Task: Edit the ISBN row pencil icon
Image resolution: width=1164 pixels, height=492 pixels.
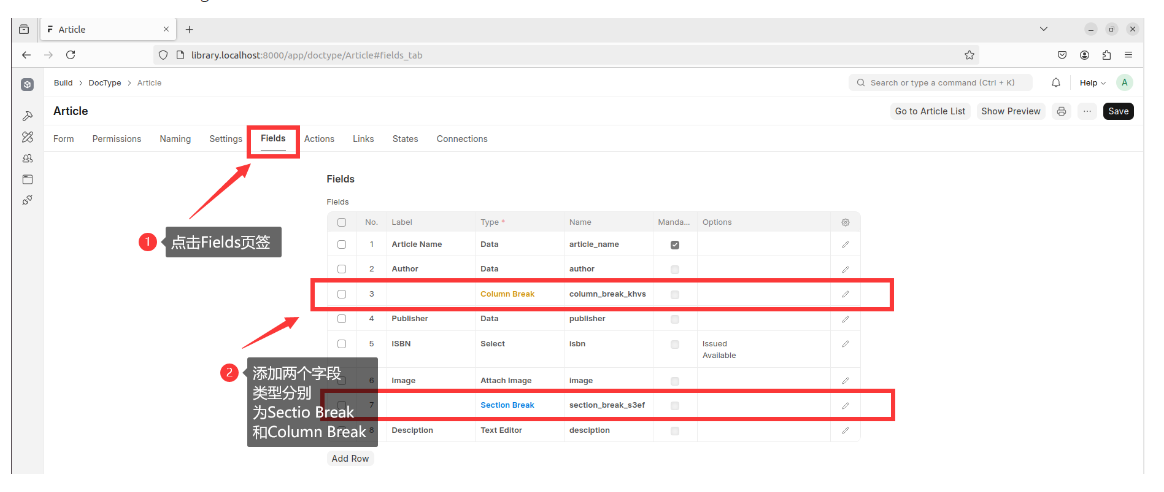Action: point(845,344)
